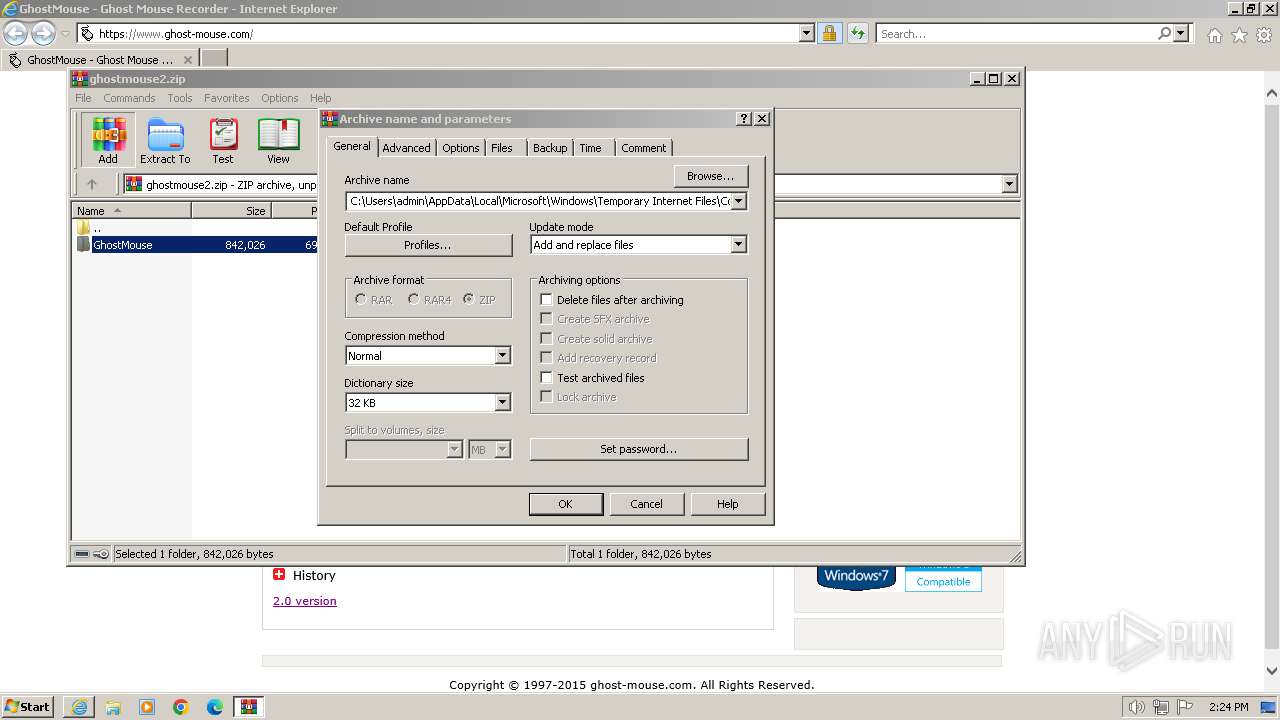Switch to the Files tab
1280x720 pixels.
point(502,148)
